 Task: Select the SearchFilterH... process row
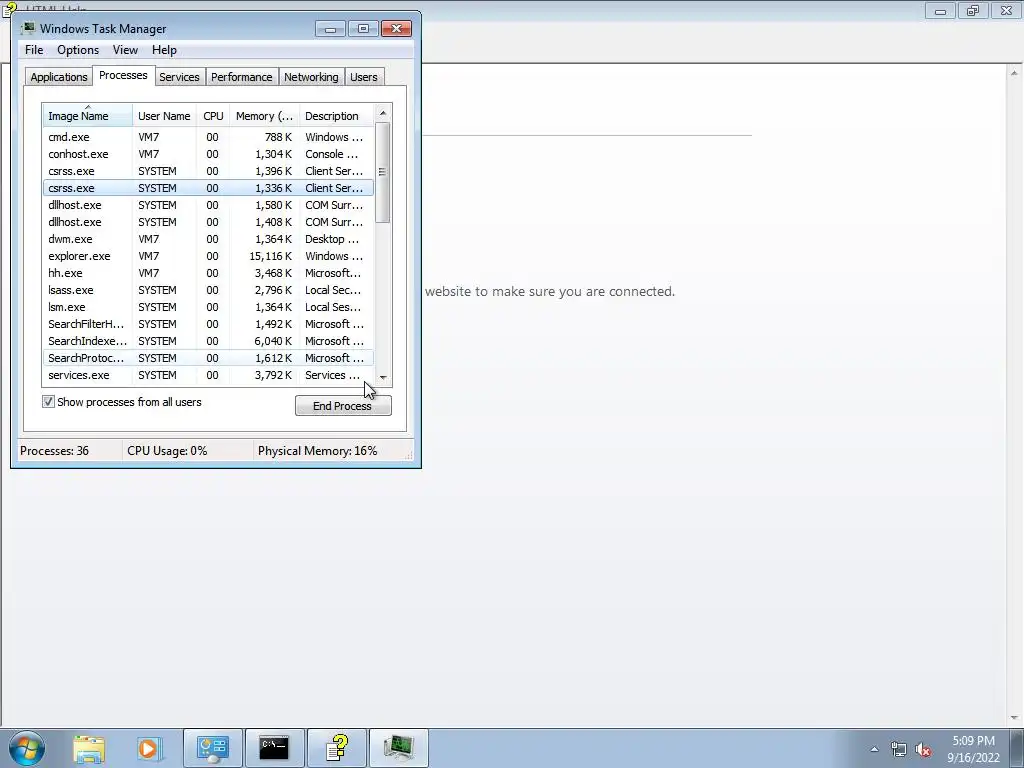tap(208, 324)
